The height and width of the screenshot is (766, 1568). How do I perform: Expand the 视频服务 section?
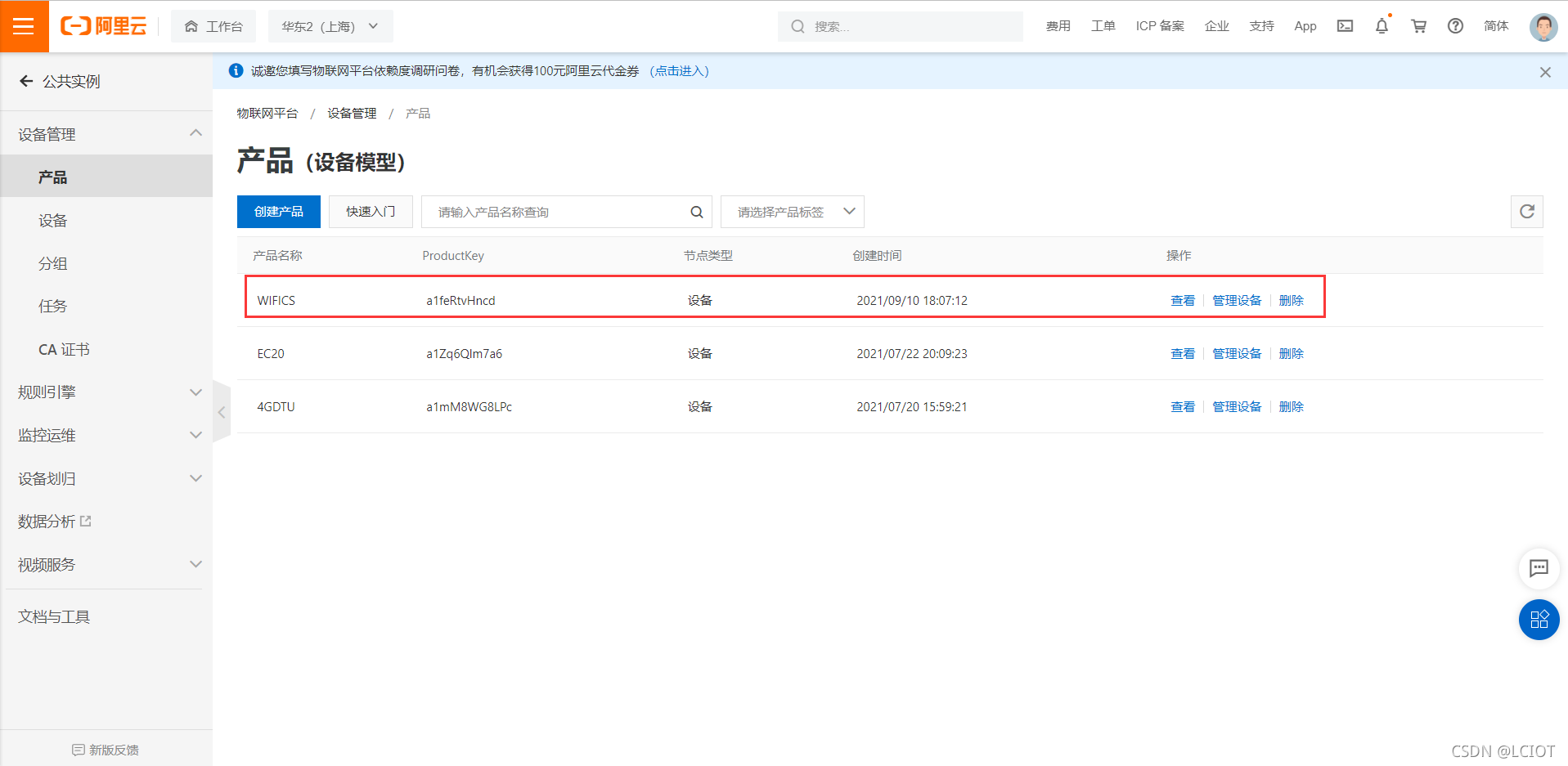pos(106,564)
